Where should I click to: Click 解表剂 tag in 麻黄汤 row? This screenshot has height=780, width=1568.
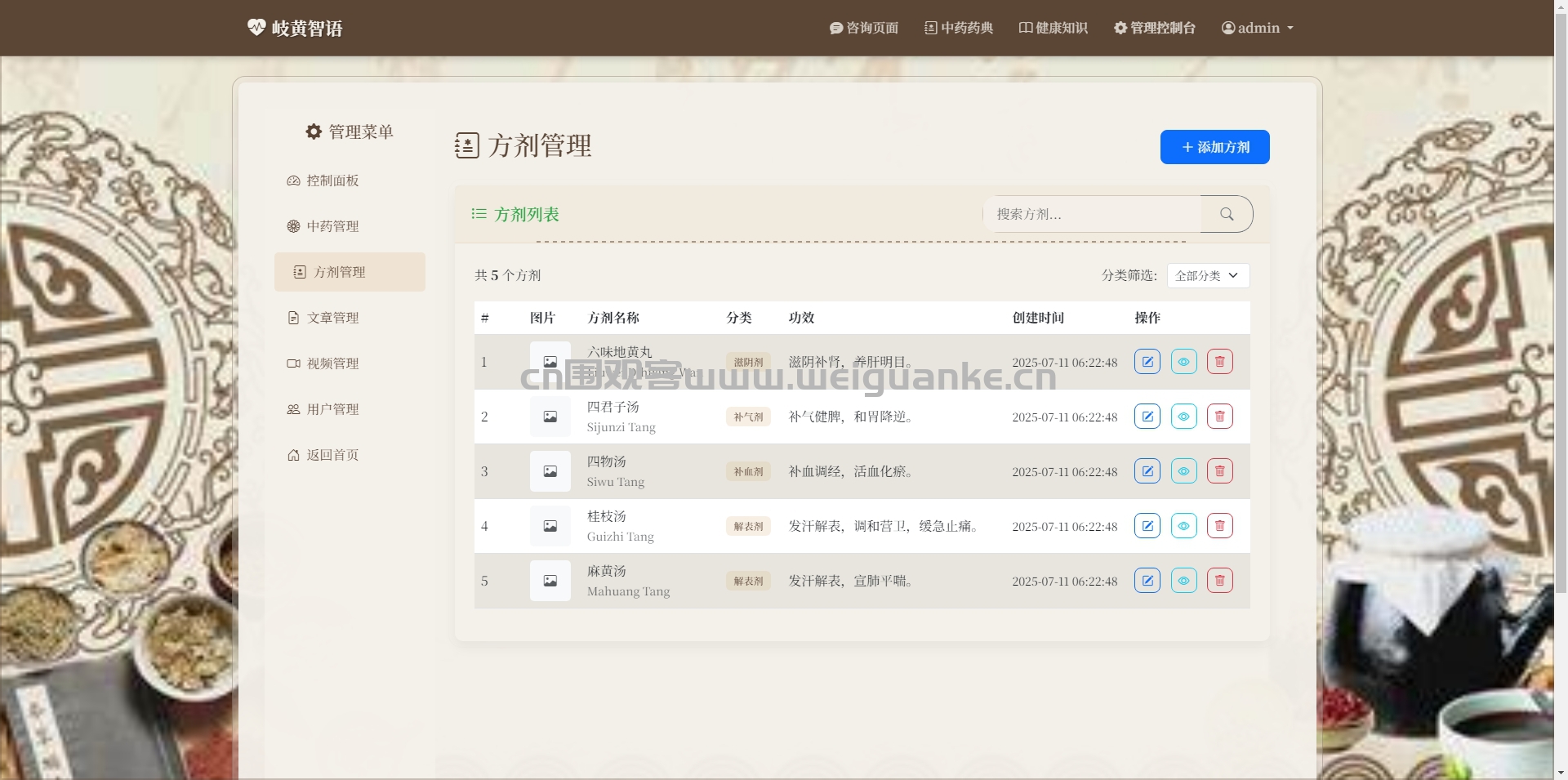(x=748, y=581)
